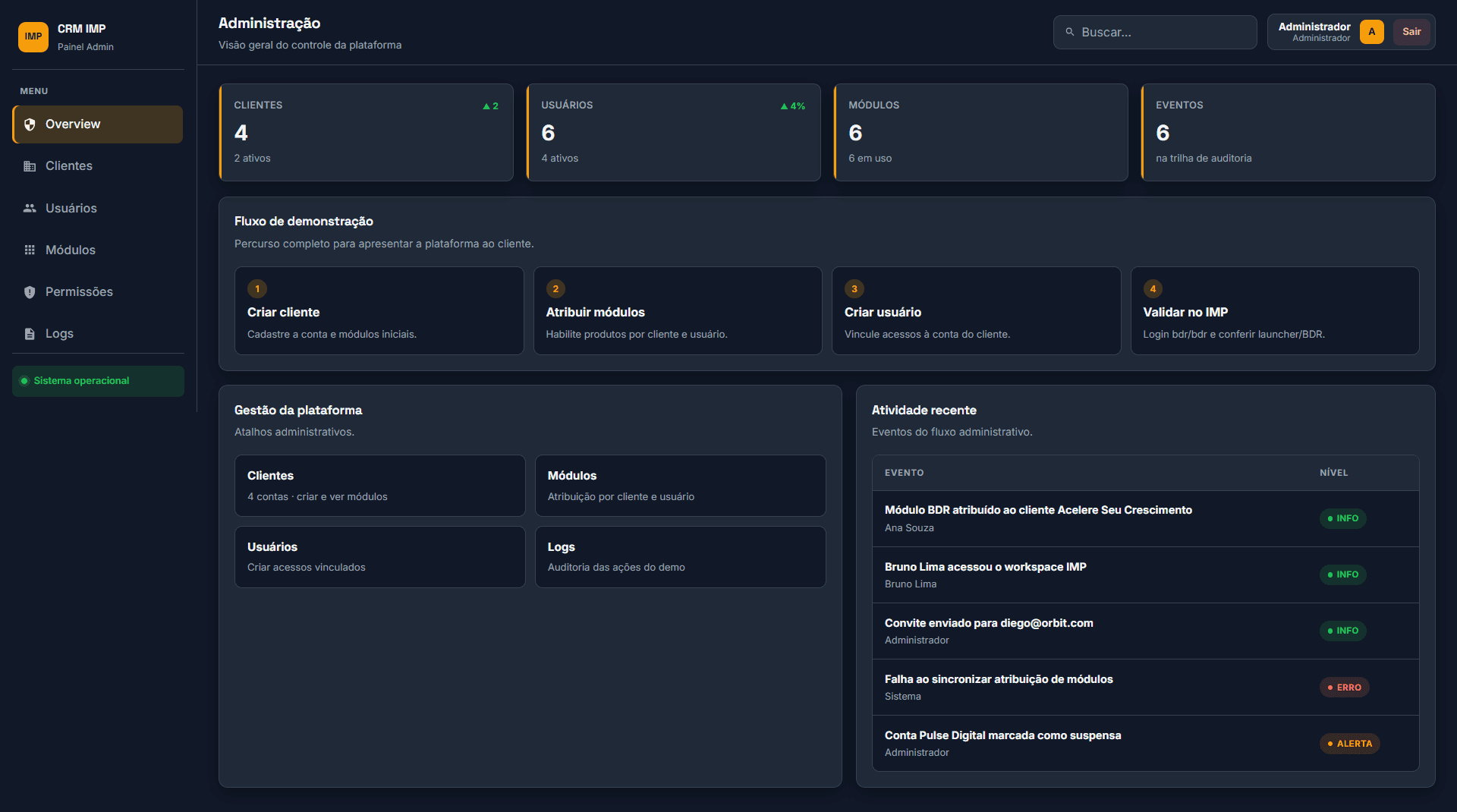The width and height of the screenshot is (1457, 812).
Task: Click the MÓDULOS stat card
Action: 980,132
